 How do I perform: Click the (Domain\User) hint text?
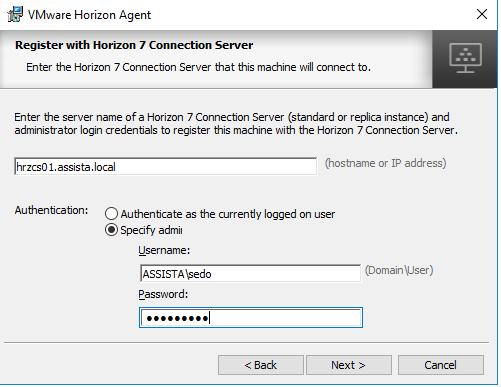(x=399, y=270)
